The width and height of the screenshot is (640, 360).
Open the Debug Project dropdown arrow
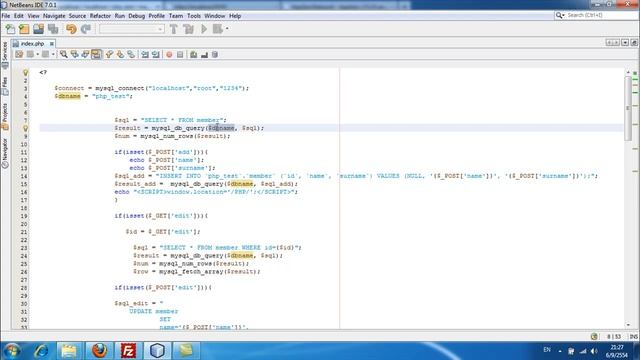click(x=227, y=29)
